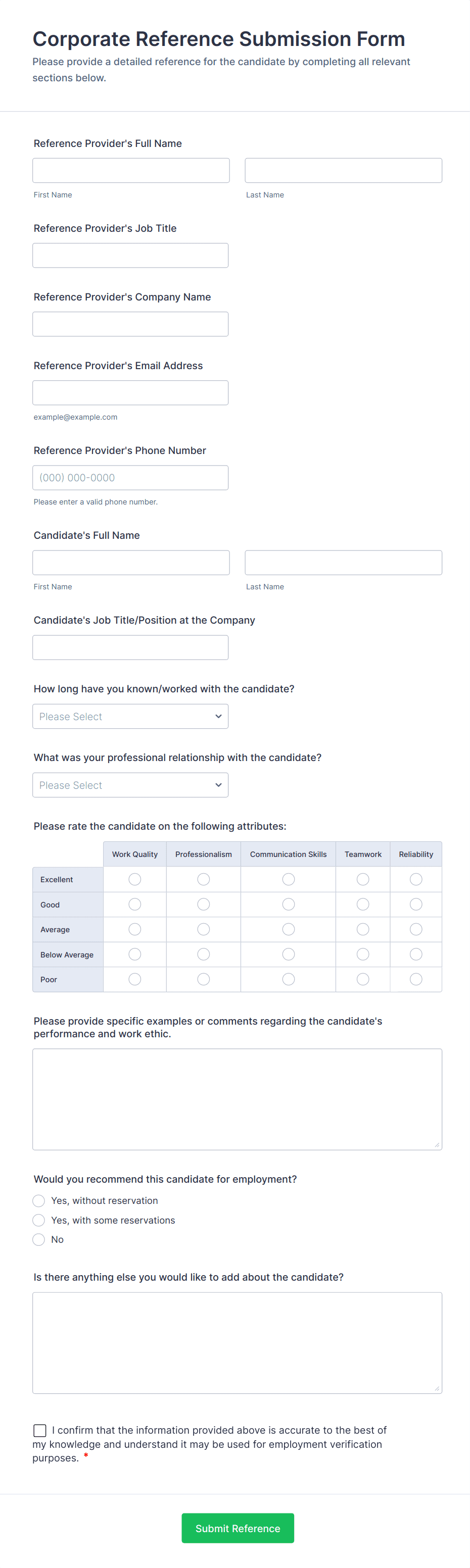Expand the professional relationship dropdown
The height and width of the screenshot is (1568, 470).
coord(130,785)
